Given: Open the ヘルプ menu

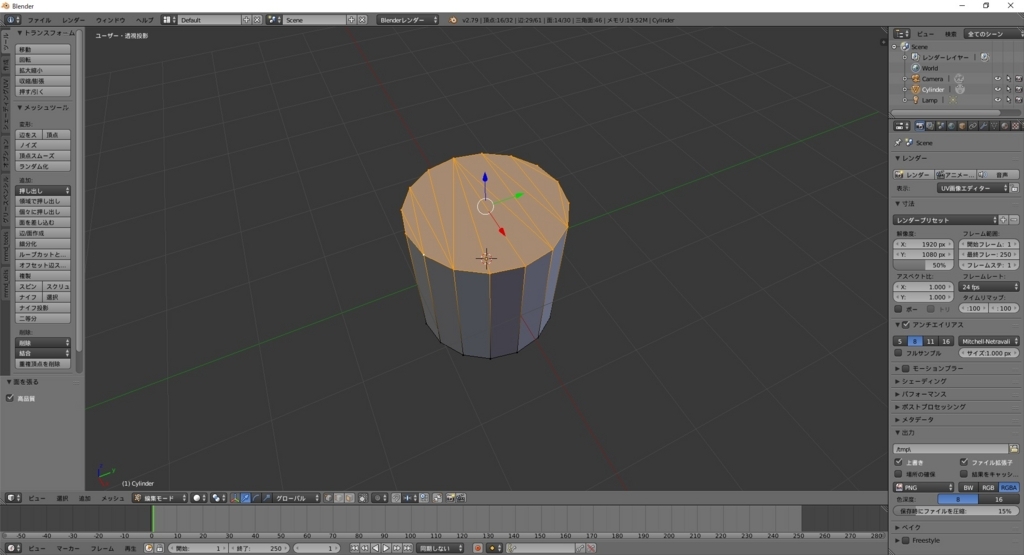Looking at the screenshot, I should point(144,20).
